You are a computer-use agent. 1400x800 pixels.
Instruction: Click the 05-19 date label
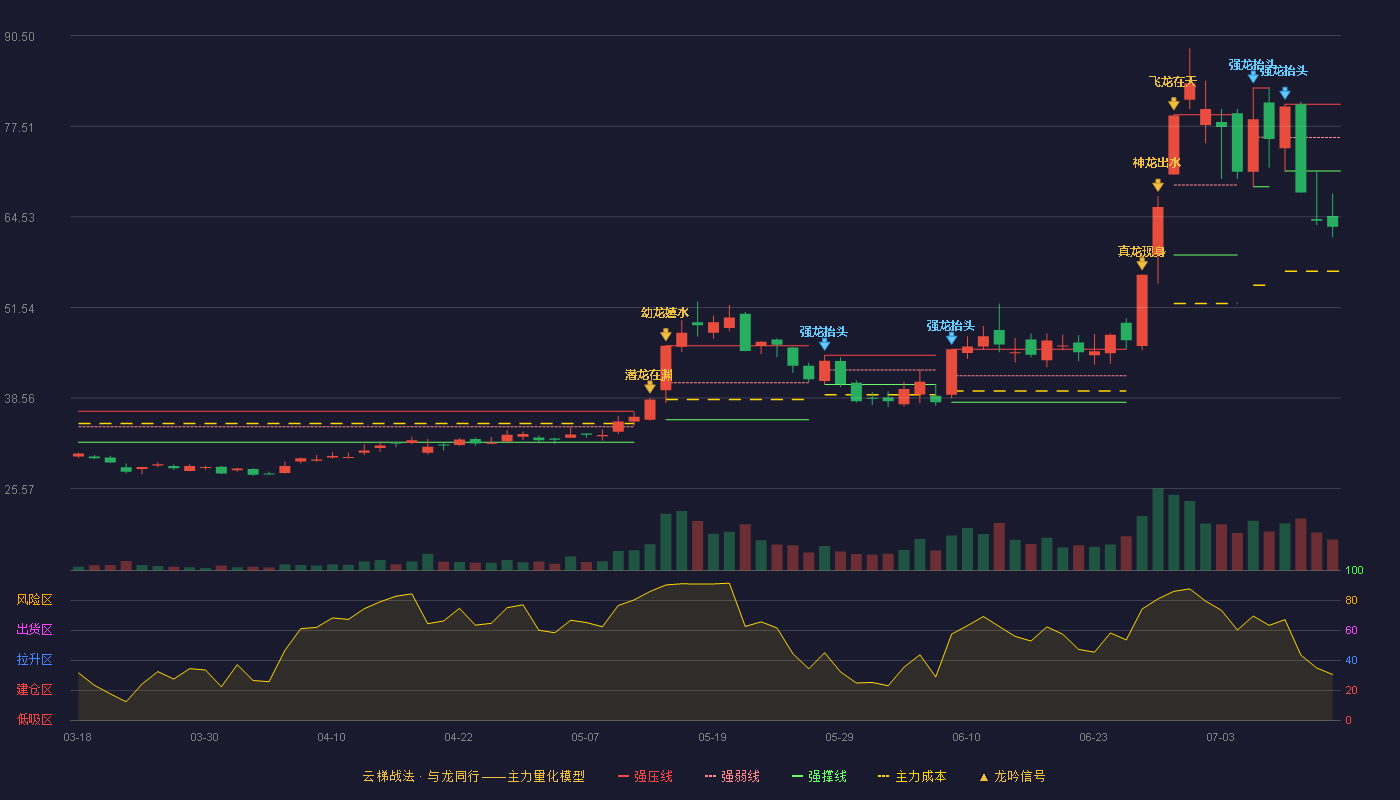point(713,737)
